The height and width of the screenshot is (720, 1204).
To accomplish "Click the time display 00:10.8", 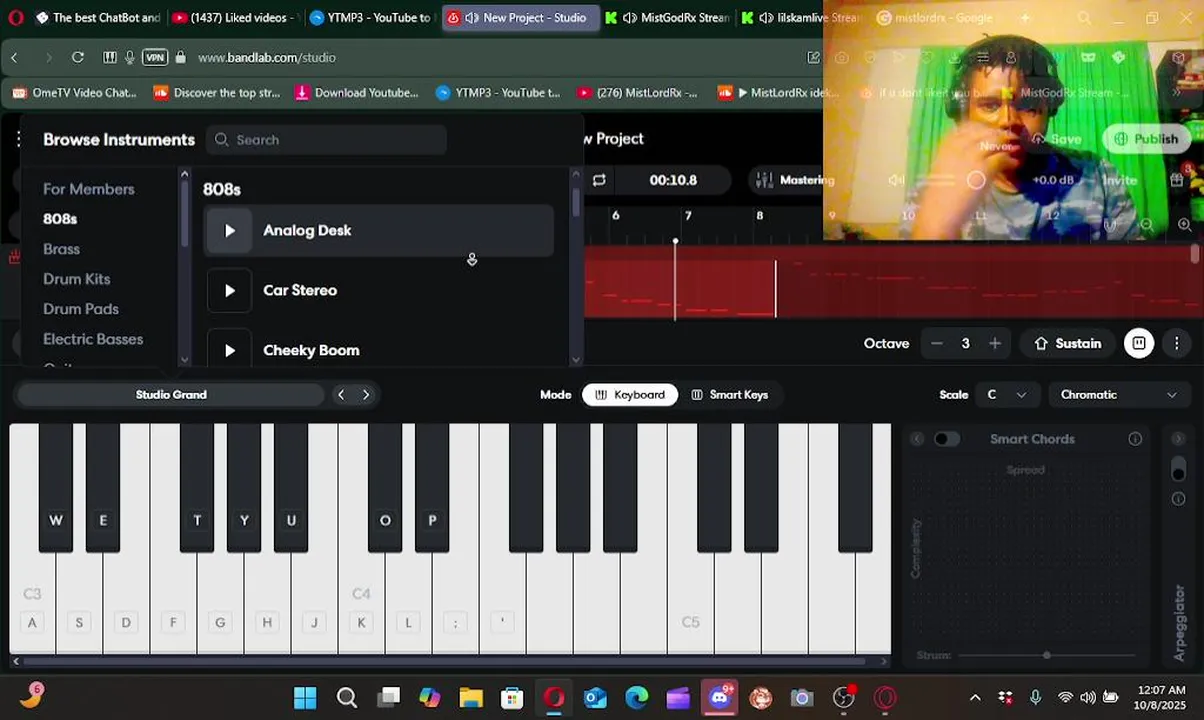I will pos(673,180).
